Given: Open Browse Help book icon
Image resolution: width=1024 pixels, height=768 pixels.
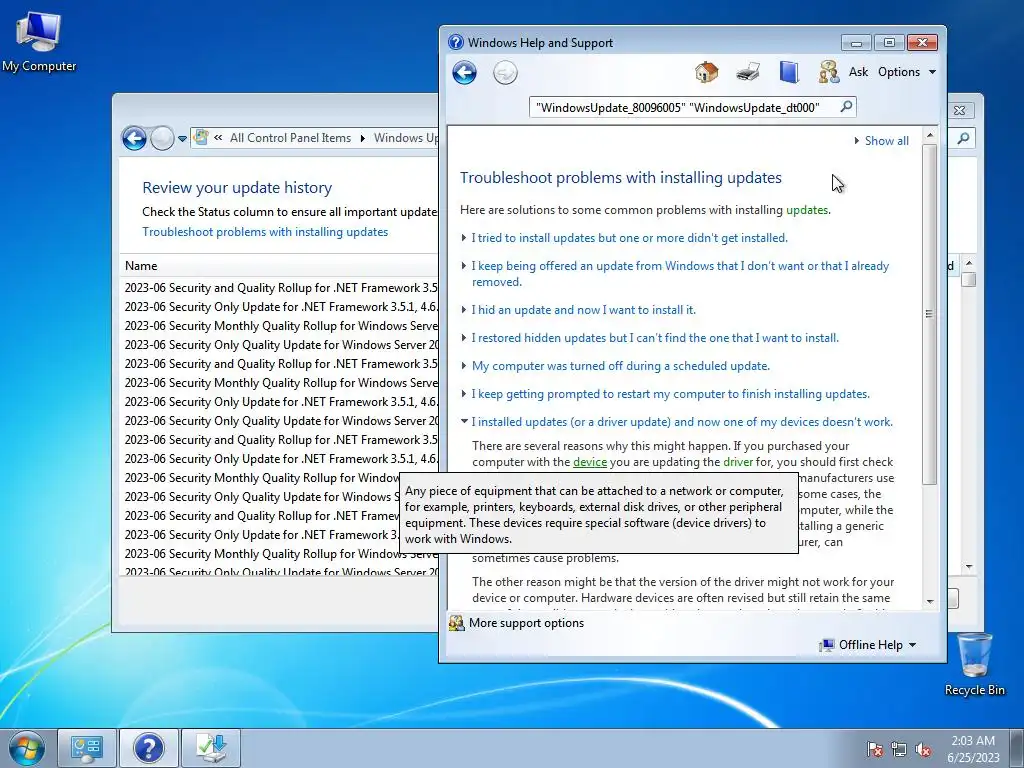Looking at the screenshot, I should (x=789, y=72).
